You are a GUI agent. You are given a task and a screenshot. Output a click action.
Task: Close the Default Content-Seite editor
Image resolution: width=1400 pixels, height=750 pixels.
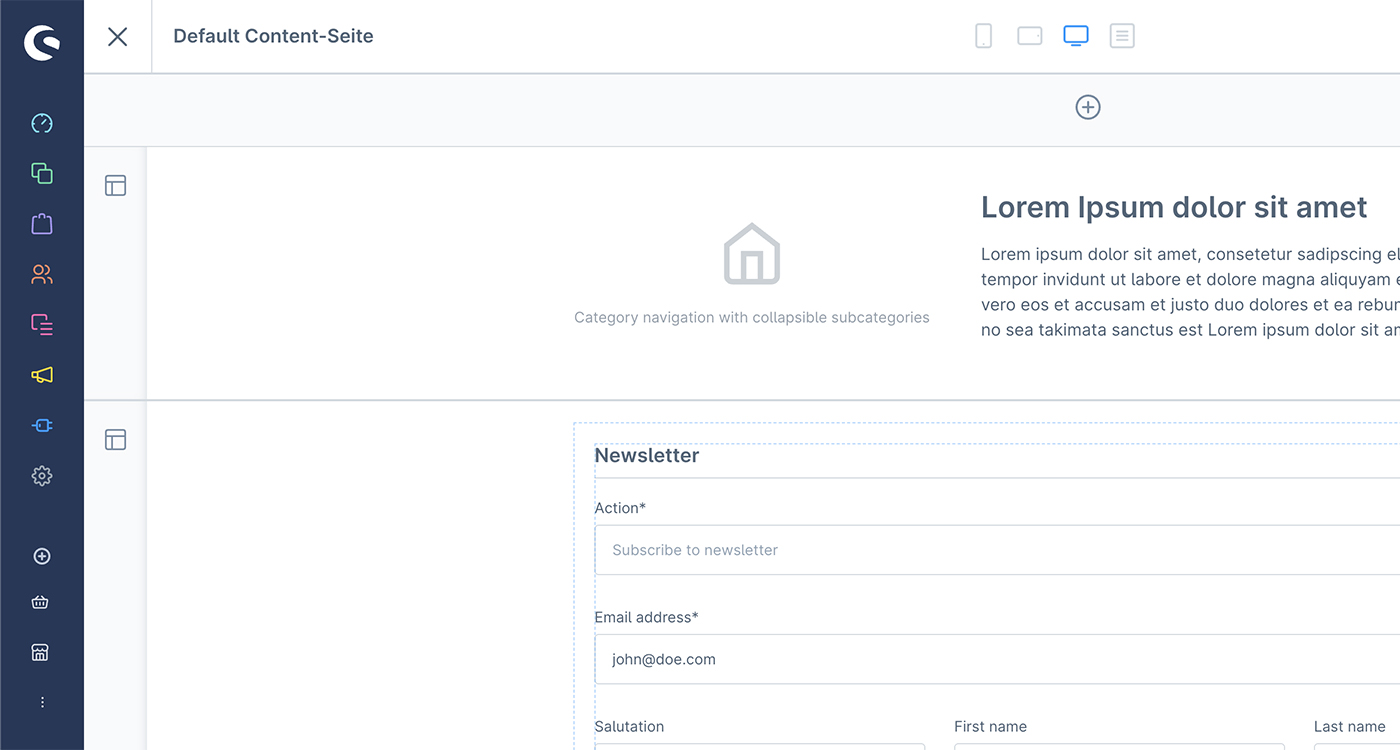coord(118,37)
